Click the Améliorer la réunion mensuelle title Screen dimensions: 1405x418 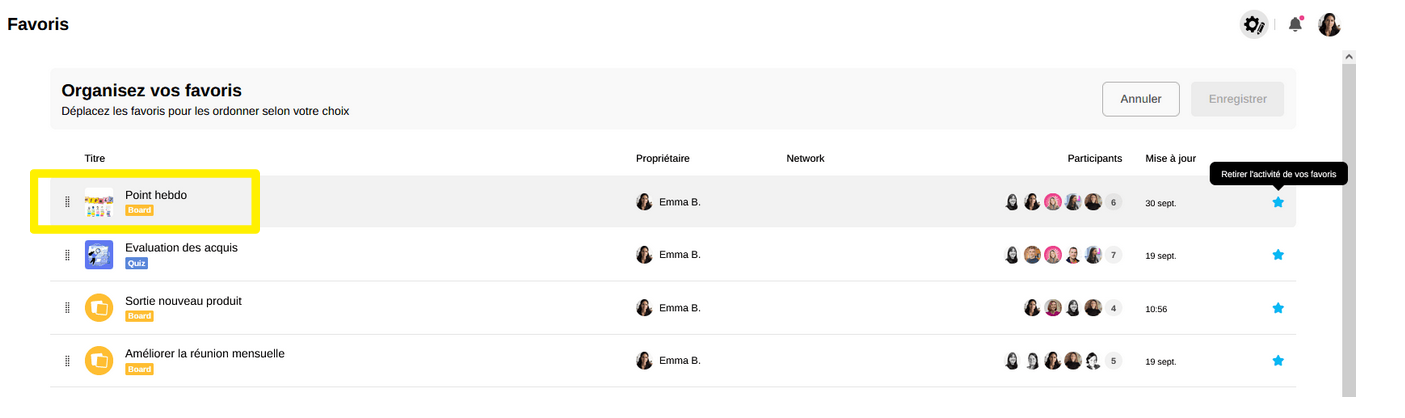coord(204,354)
